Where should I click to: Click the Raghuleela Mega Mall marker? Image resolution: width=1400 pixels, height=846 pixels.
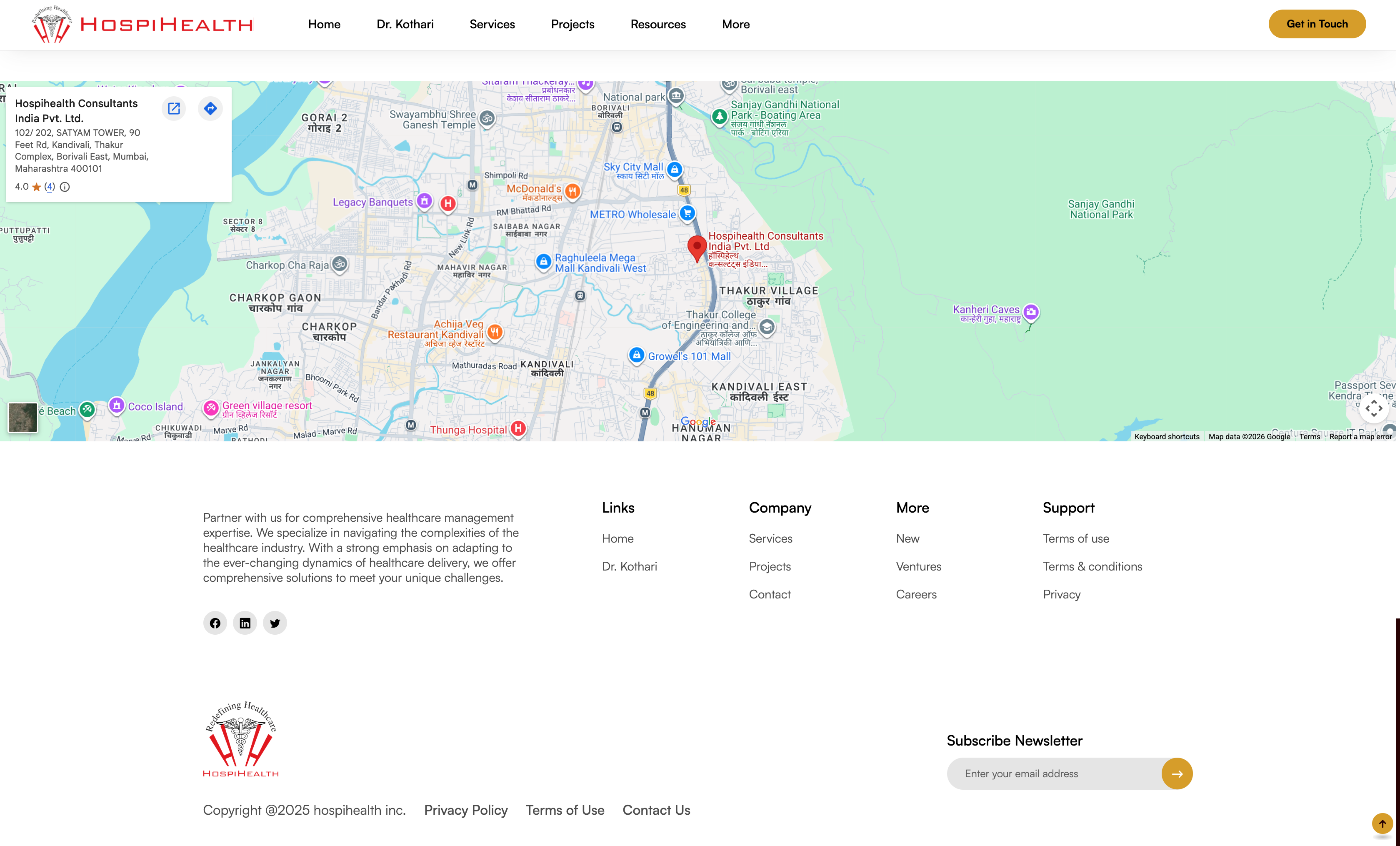click(x=544, y=262)
